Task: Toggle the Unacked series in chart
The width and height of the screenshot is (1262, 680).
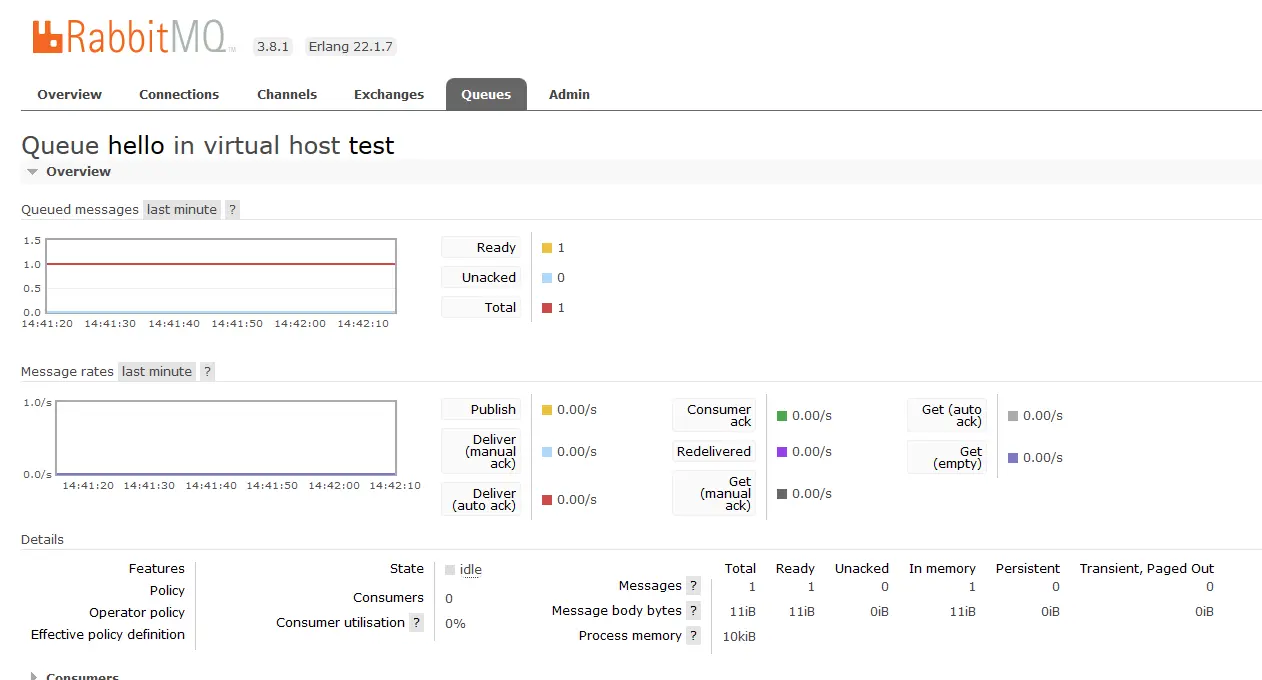Action: [481, 277]
